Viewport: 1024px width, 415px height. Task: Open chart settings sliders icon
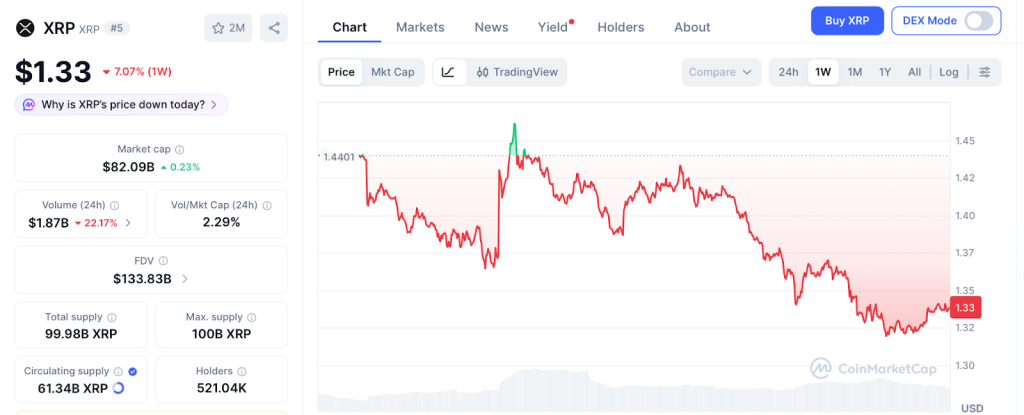985,72
